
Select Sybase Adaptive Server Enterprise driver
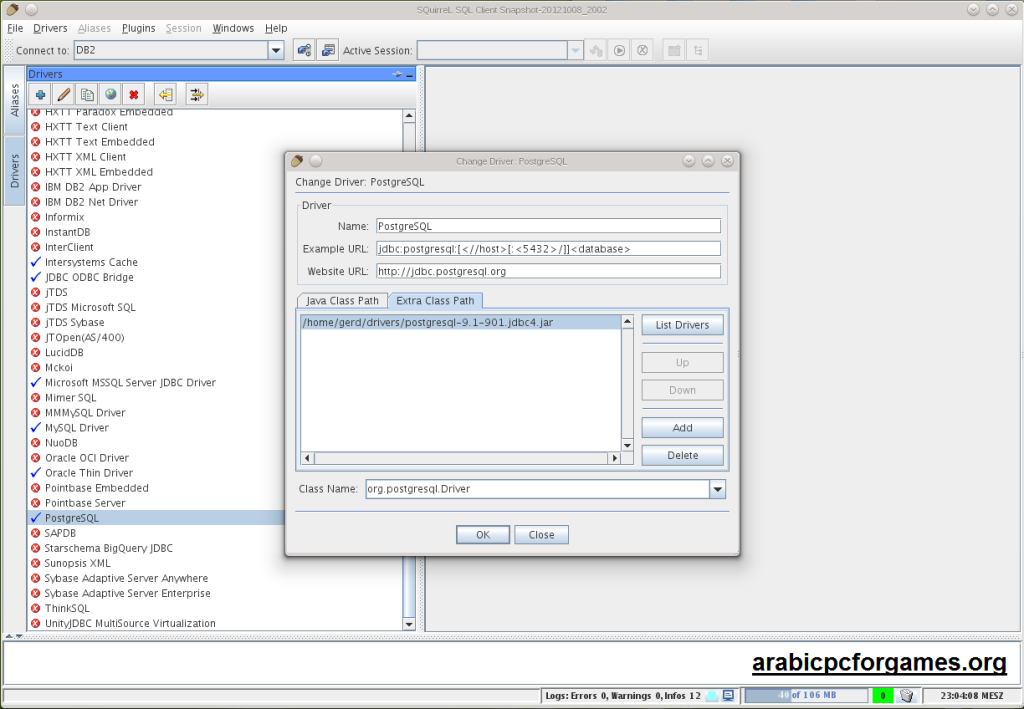(127, 593)
